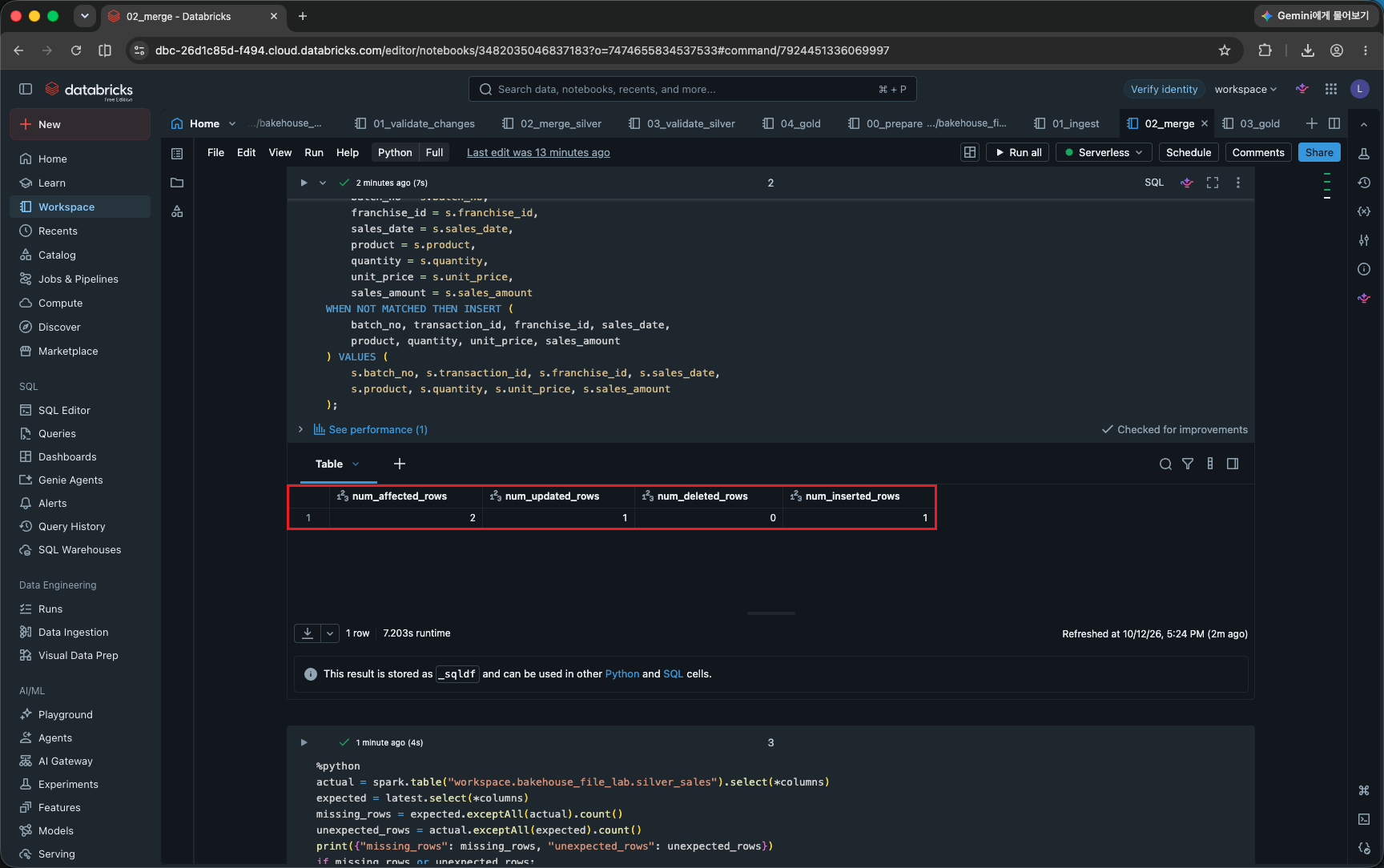The image size is (1384, 868).
Task: Click the search data and notebooks field
Action: click(692, 89)
